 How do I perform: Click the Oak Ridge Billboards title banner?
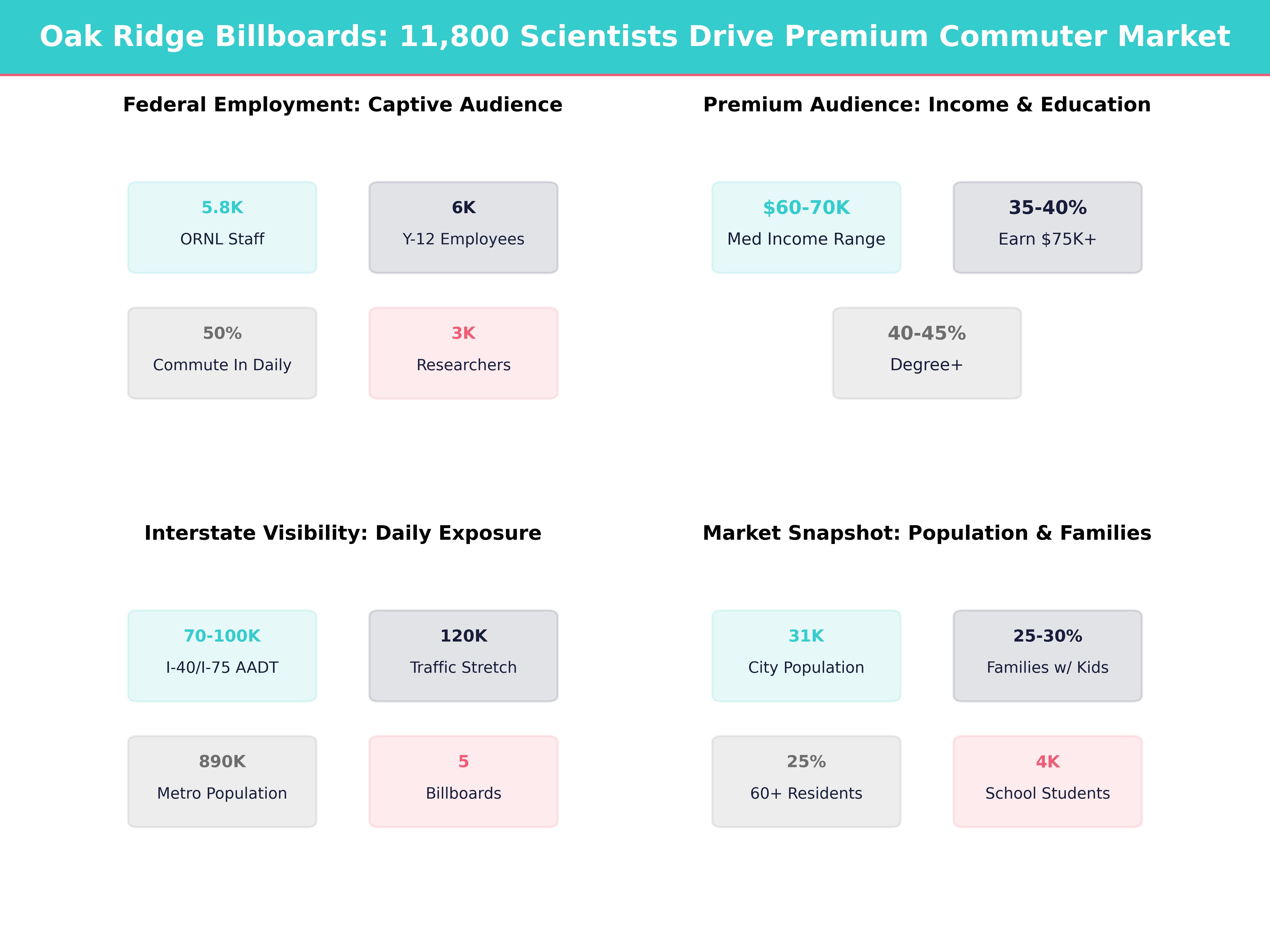click(634, 36)
